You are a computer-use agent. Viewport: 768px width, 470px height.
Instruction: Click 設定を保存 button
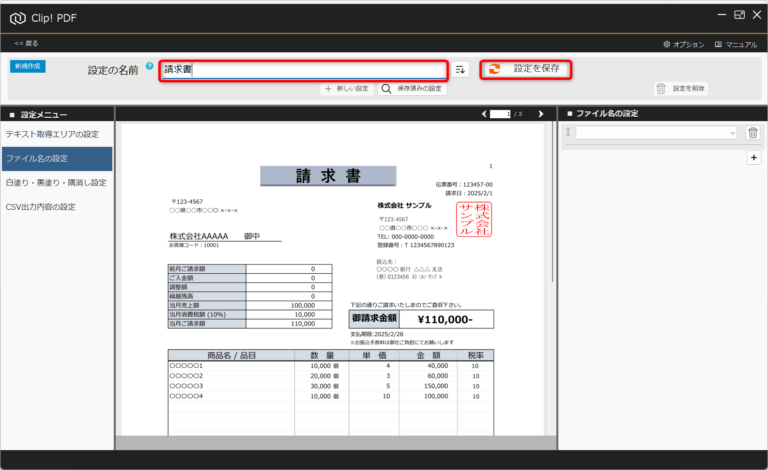(x=527, y=69)
